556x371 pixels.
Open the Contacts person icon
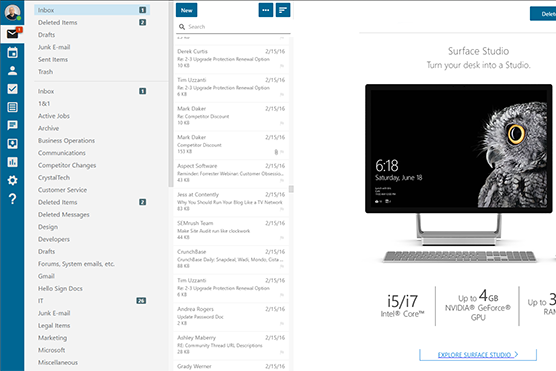pos(12,71)
